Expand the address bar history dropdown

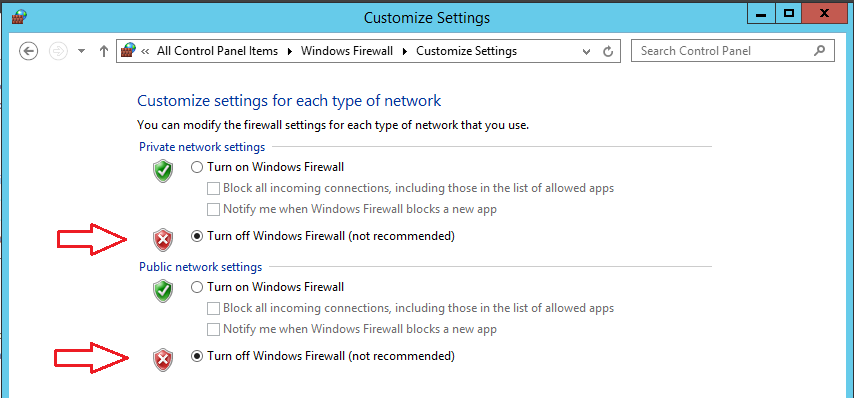(x=587, y=52)
